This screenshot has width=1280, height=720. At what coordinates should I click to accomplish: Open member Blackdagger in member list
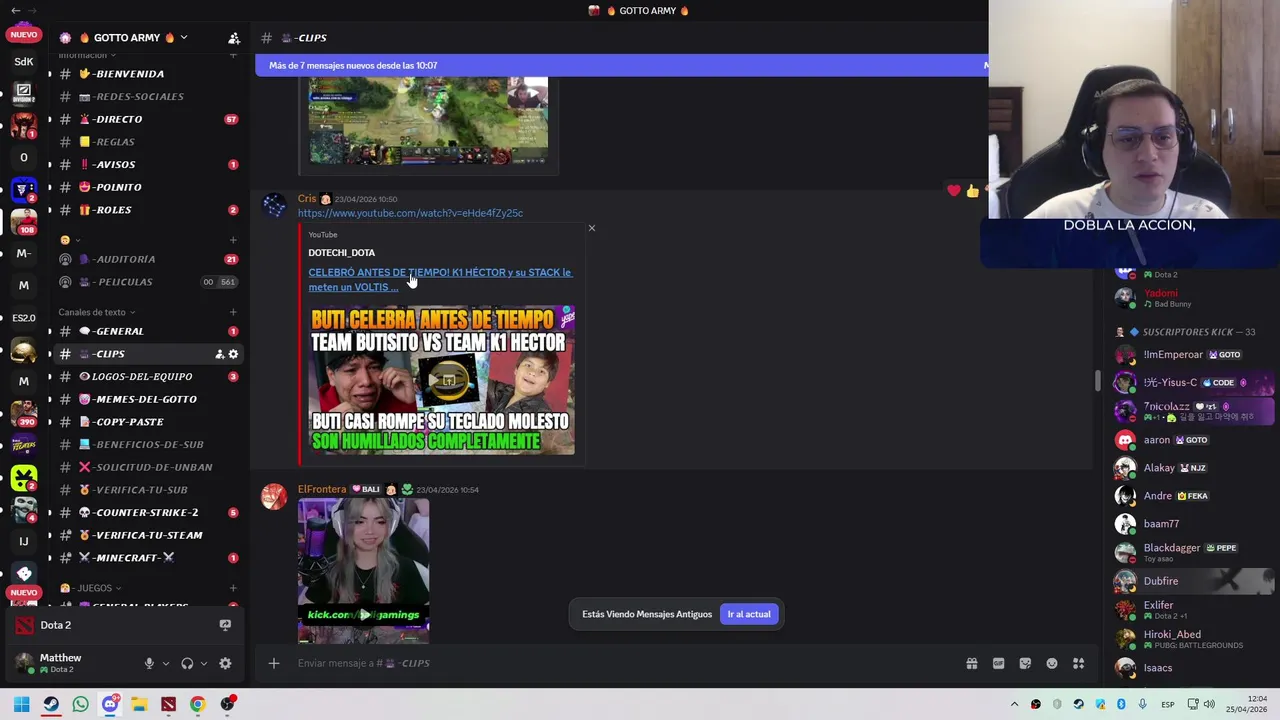tap(1194, 552)
